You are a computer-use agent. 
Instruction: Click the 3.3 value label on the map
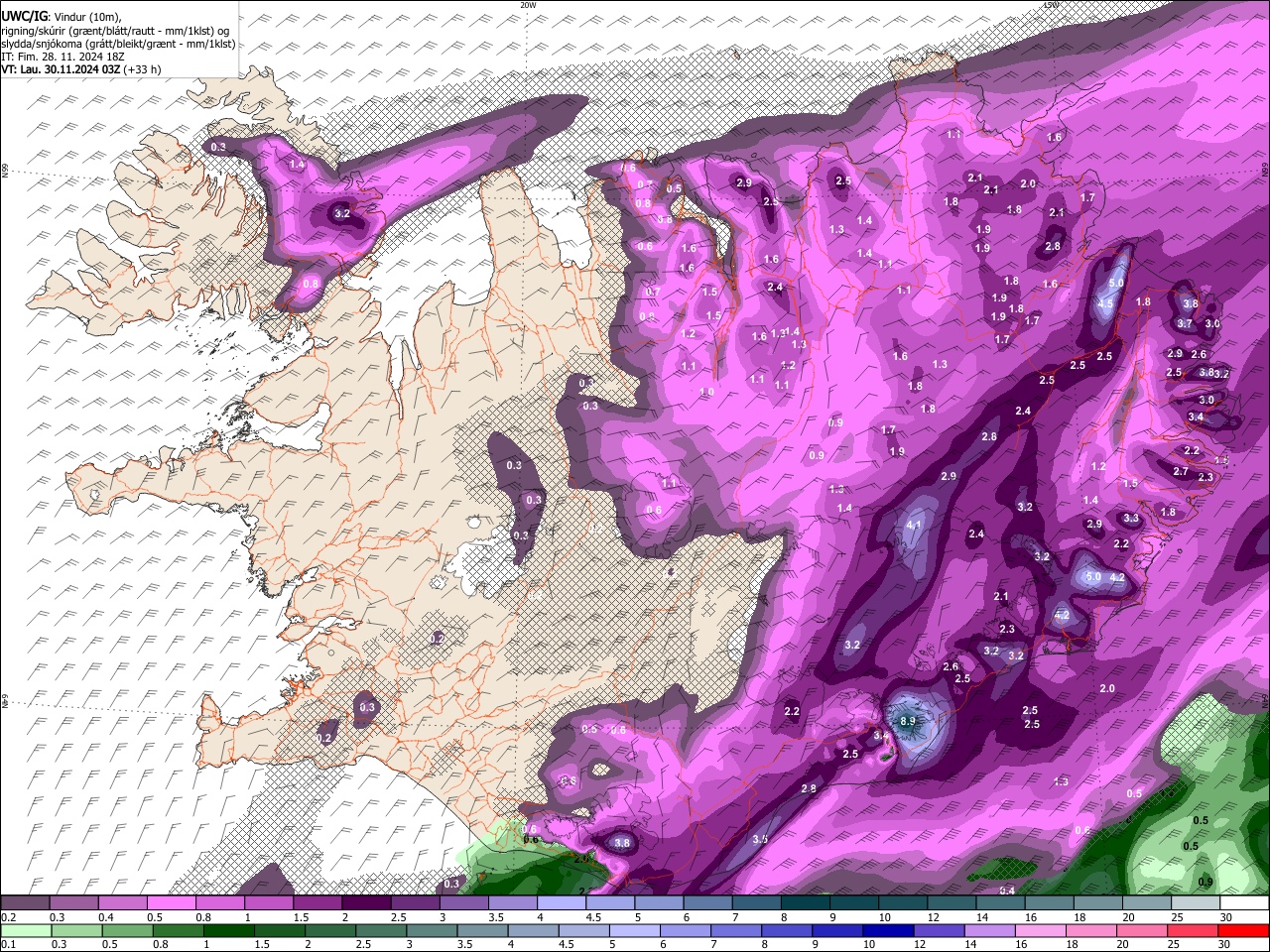tap(1130, 518)
